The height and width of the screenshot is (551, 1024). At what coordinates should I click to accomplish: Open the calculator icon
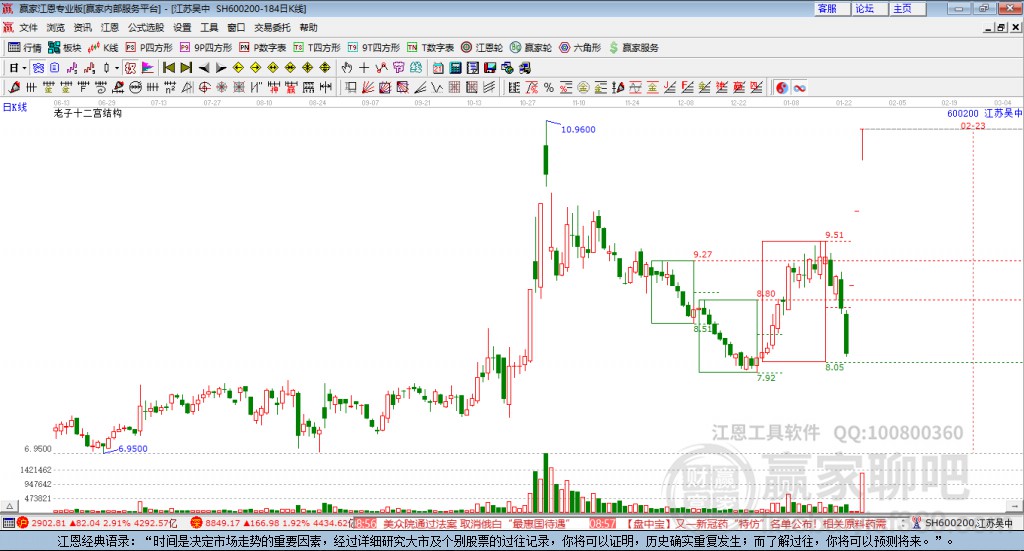(x=455, y=68)
